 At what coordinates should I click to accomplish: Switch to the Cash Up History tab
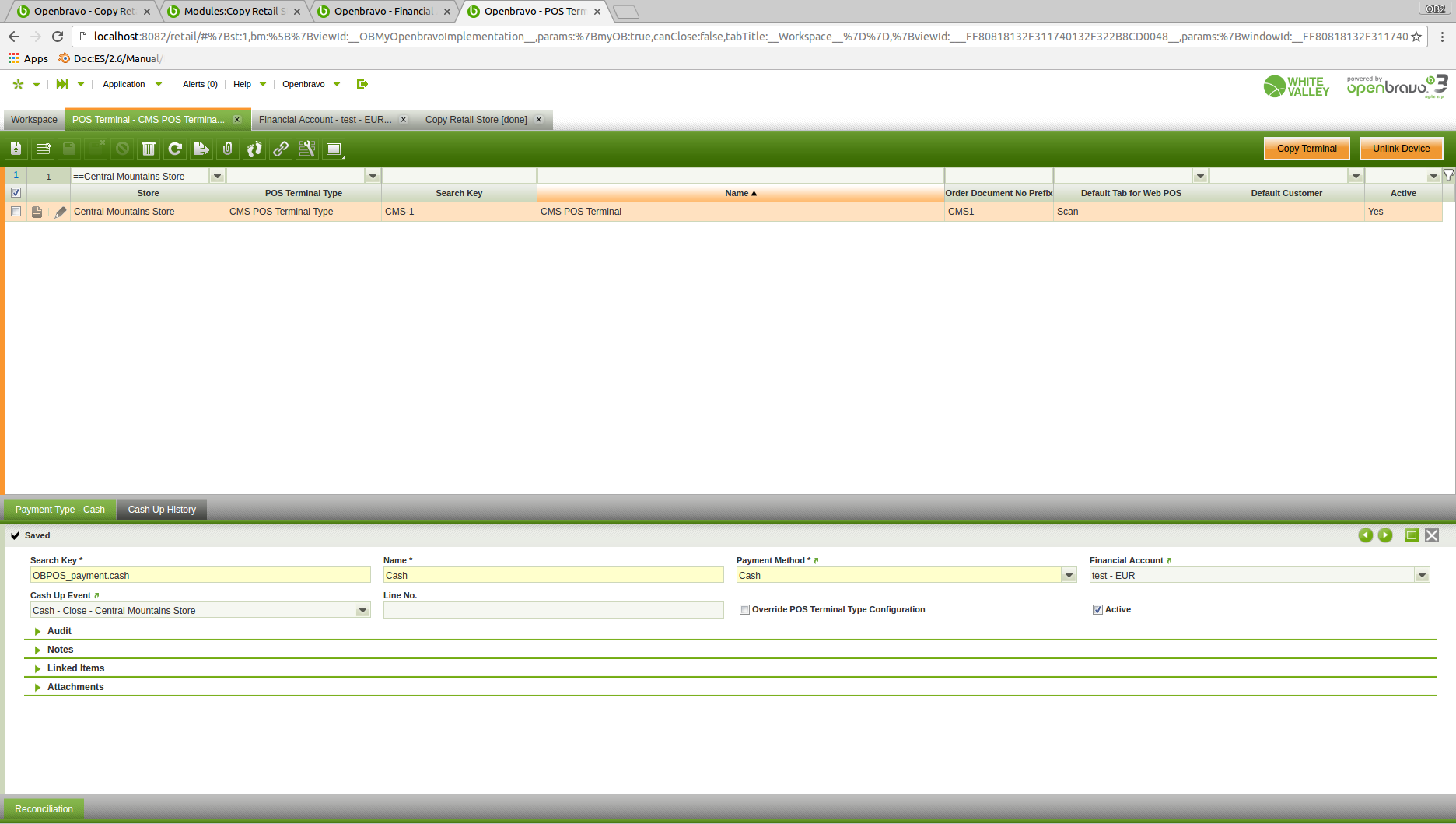point(162,510)
